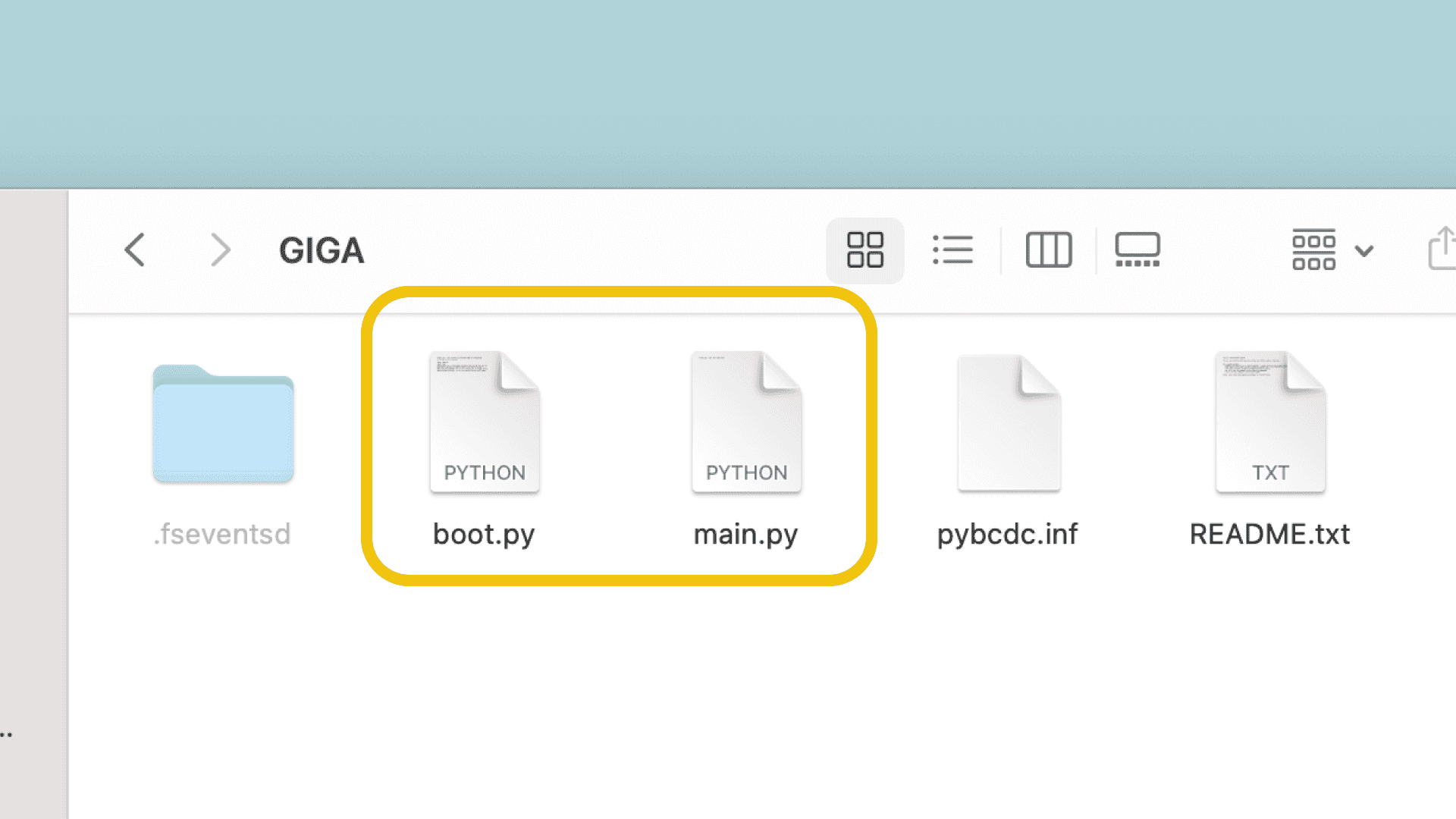Switch to column view
This screenshot has width=1456, height=819.
[x=1048, y=250]
